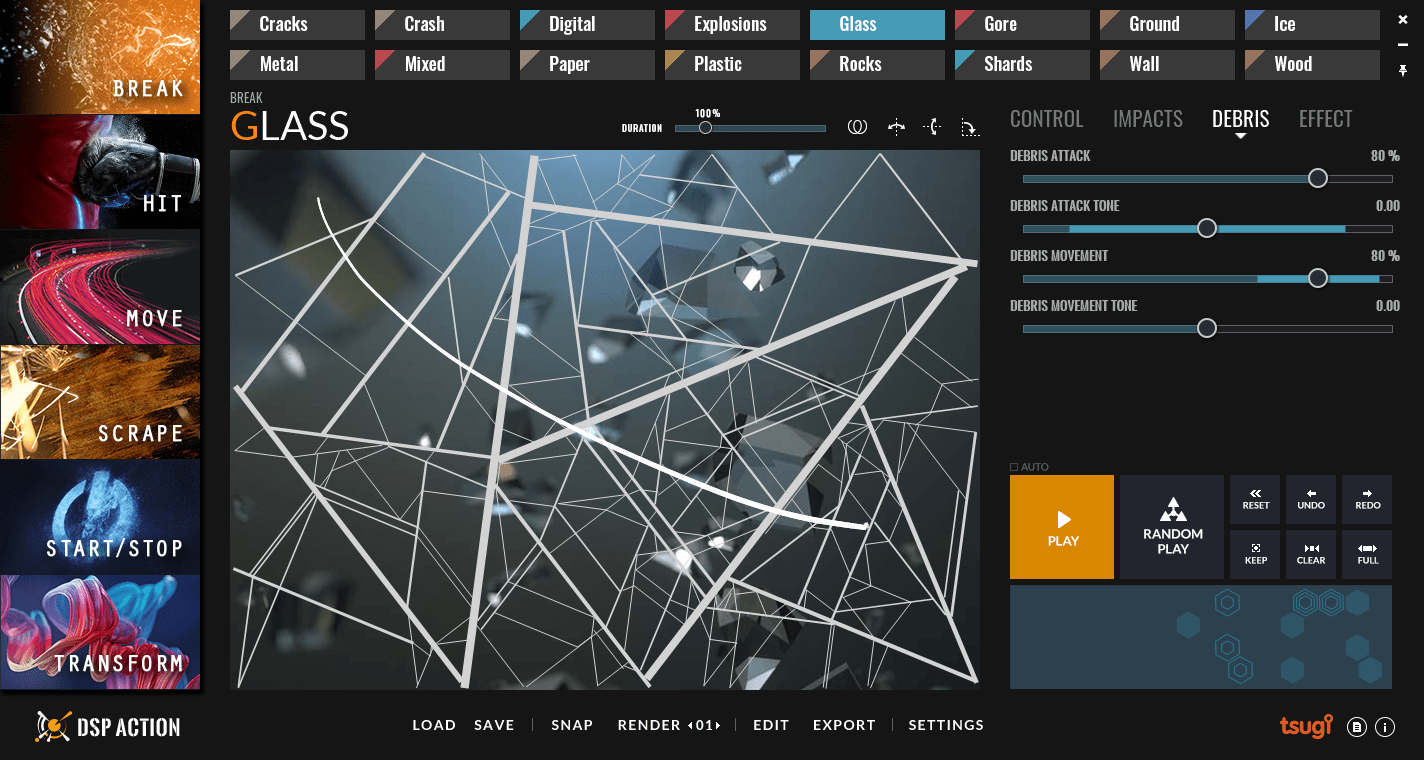Trigger RANDOM PLAY generation
Screen dimensions: 1424x760
tap(1170, 527)
